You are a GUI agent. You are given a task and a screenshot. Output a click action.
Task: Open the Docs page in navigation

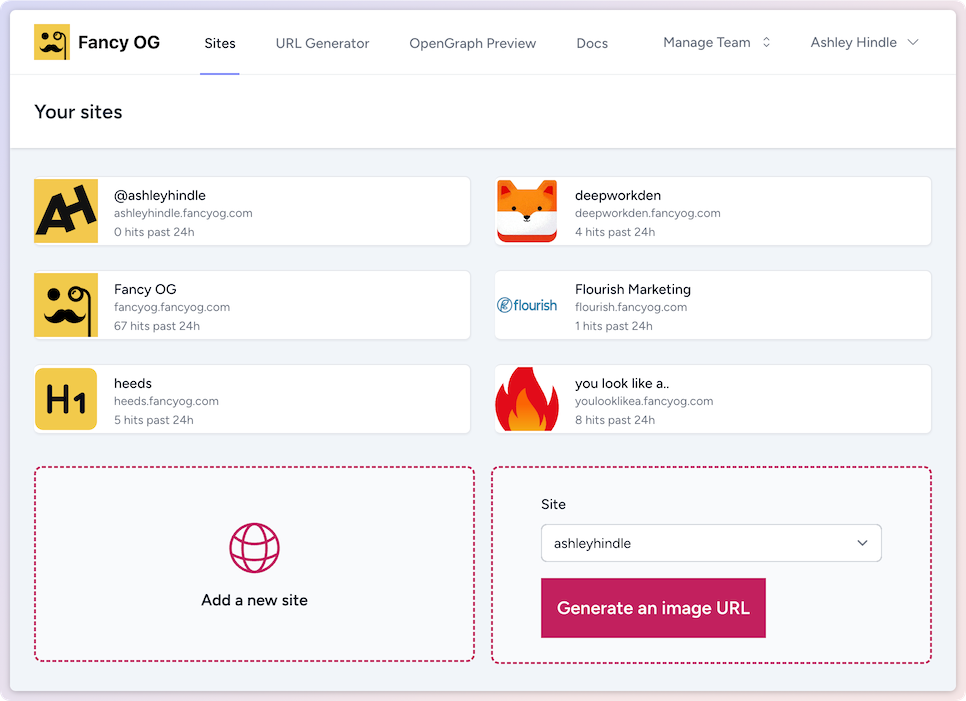coord(592,43)
